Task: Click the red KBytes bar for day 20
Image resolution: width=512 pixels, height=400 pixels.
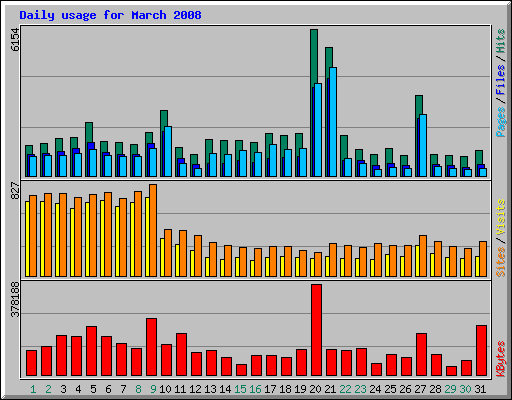Action: pyautogui.click(x=316, y=330)
